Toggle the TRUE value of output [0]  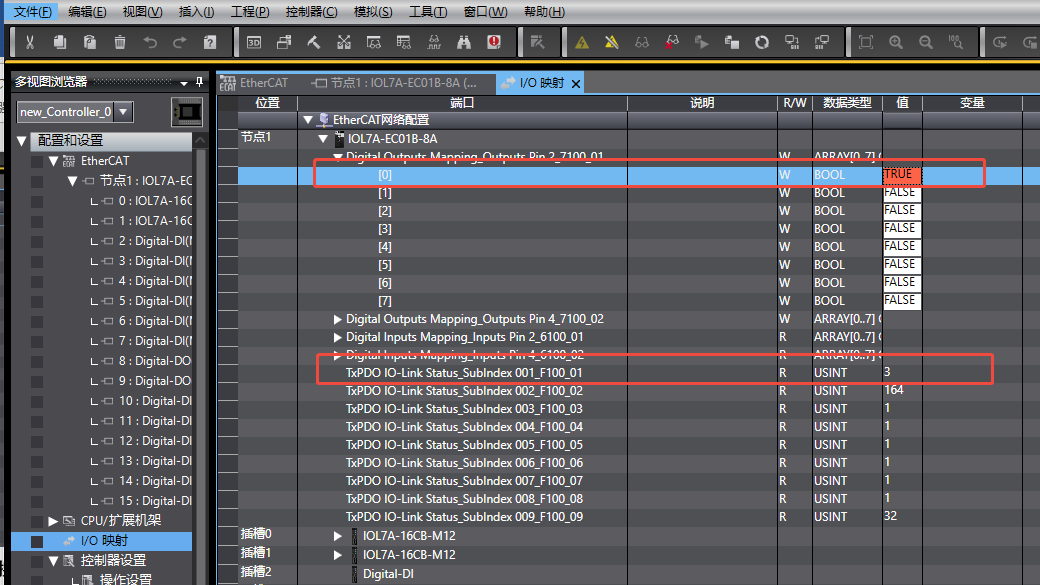(x=901, y=175)
